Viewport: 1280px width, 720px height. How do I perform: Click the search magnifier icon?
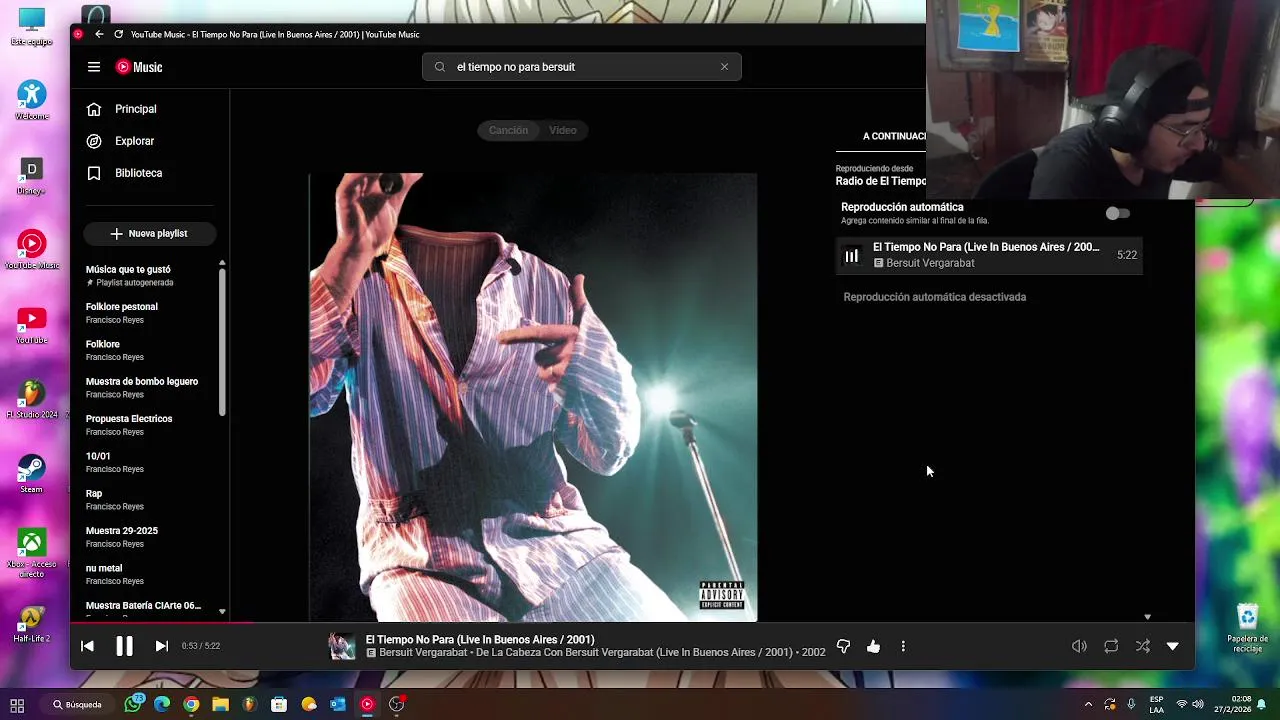point(440,67)
